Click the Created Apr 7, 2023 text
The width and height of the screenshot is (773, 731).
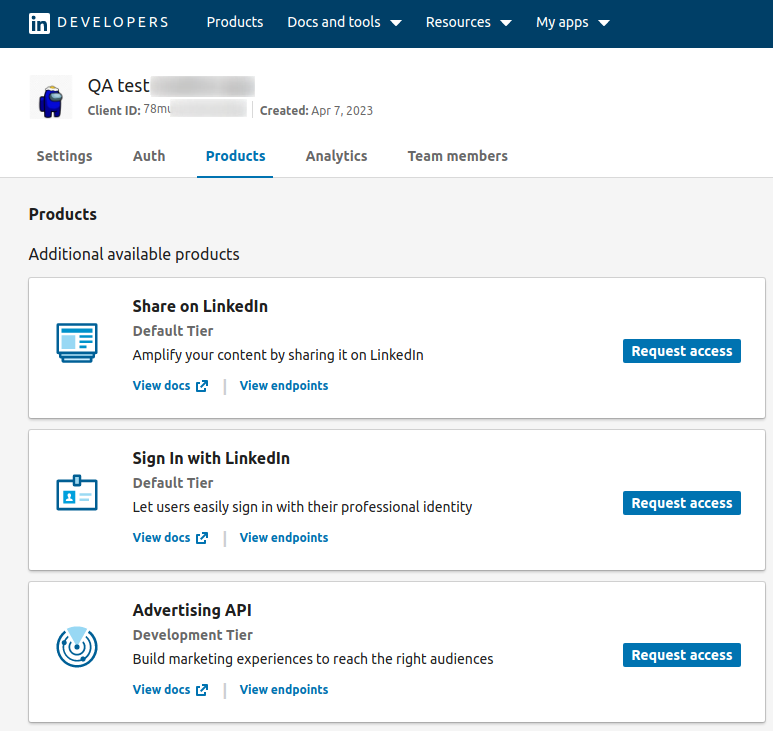[316, 110]
